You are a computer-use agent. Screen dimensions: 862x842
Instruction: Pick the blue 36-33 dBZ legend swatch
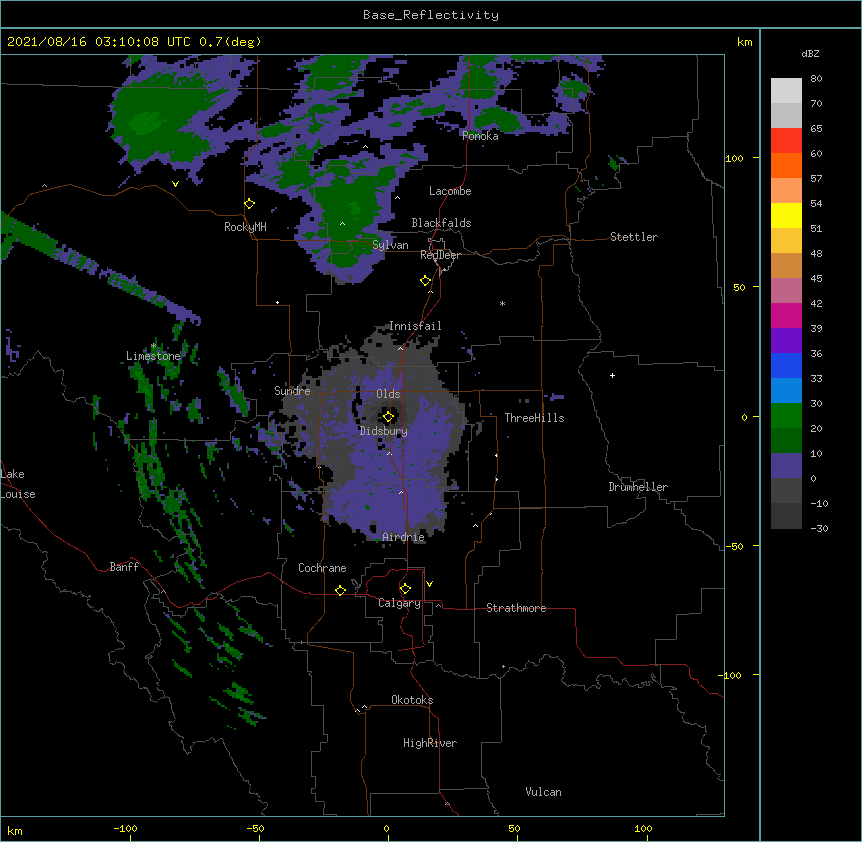pos(786,365)
